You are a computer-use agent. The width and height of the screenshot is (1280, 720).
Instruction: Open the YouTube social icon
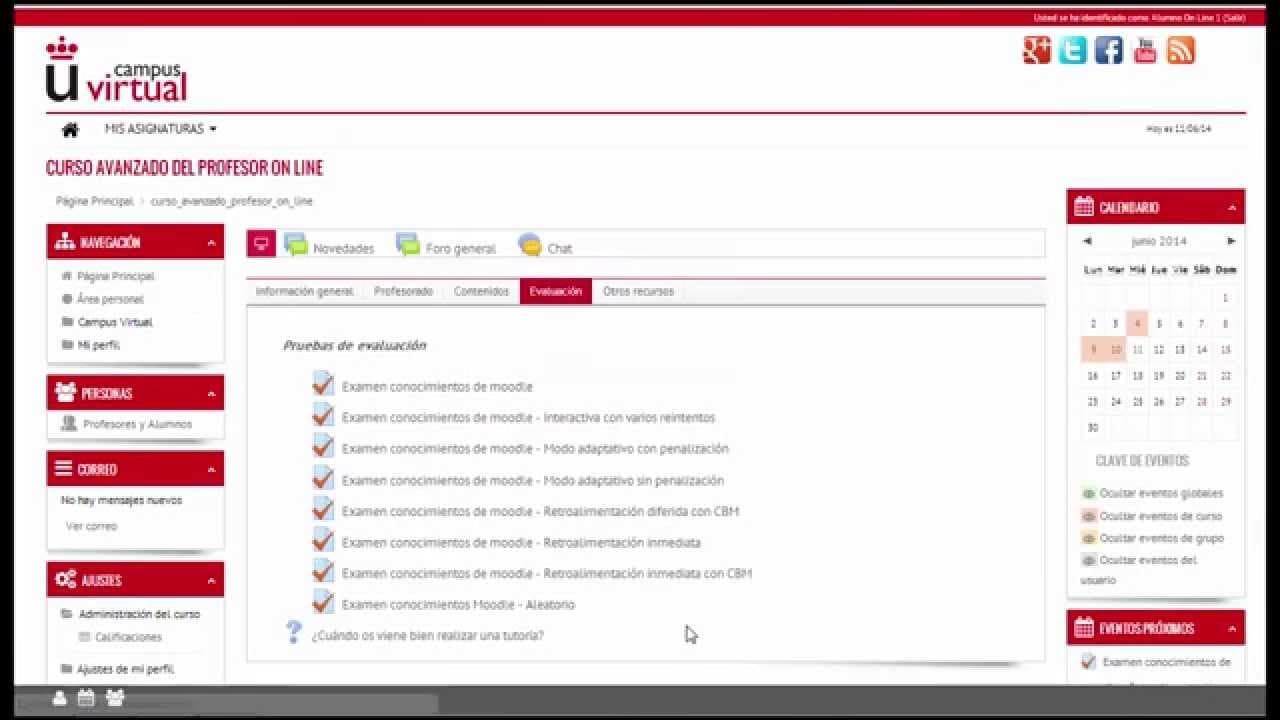(x=1145, y=50)
